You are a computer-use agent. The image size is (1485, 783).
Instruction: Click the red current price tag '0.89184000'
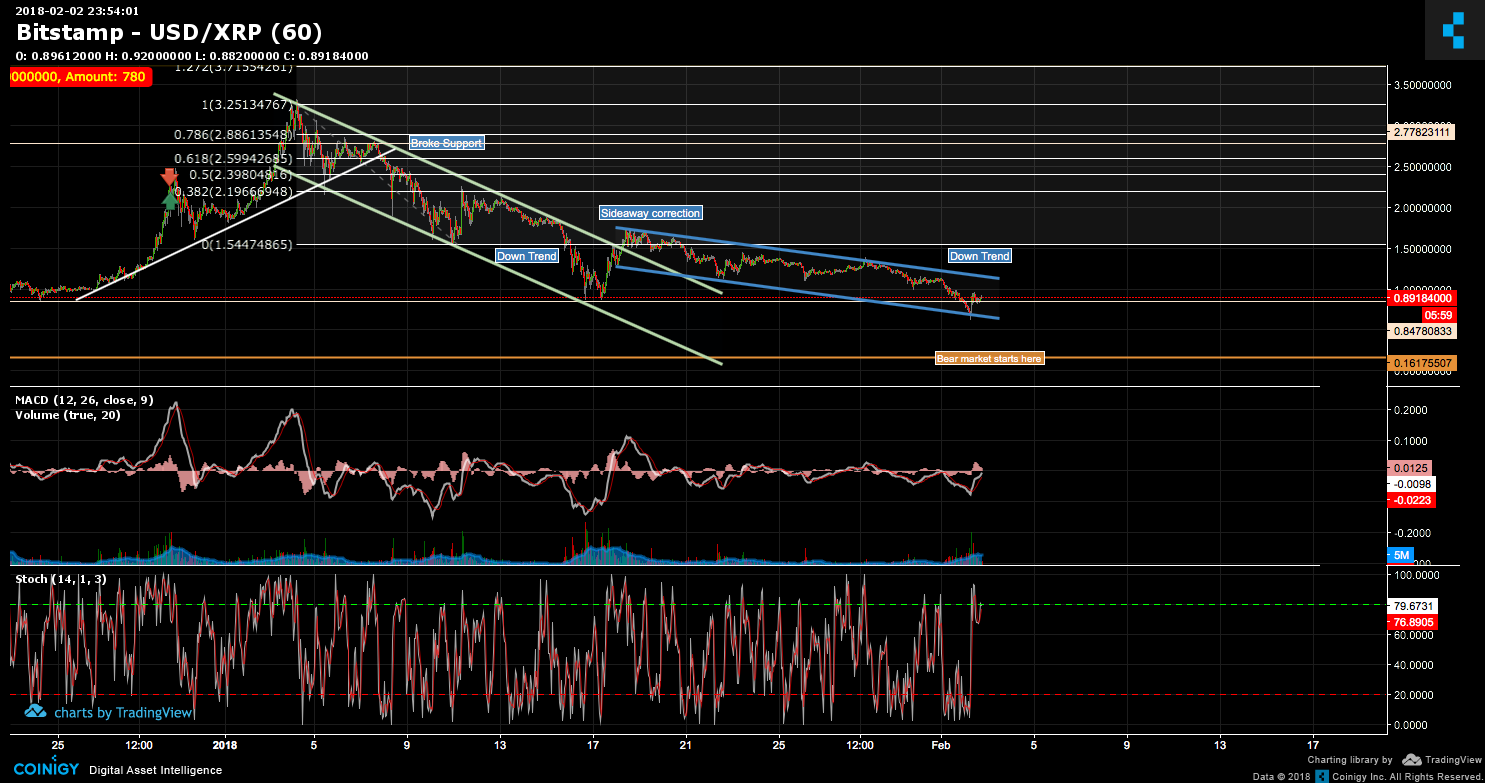1423,298
